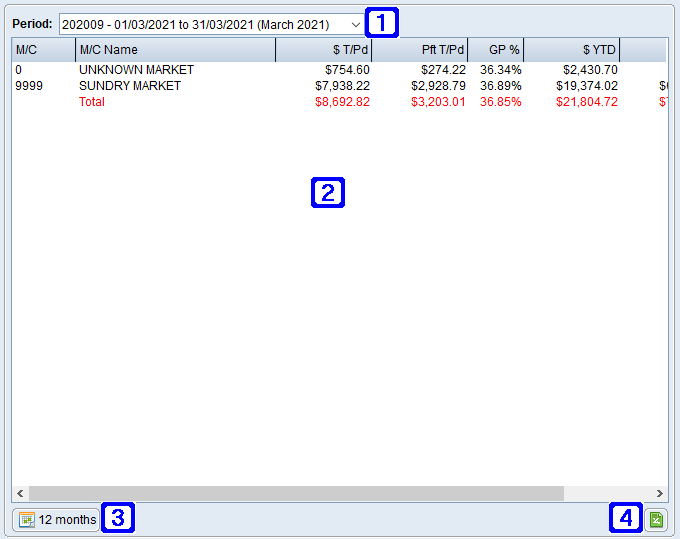
Task: Select the UNKNOWN MARKET row
Action: pyautogui.click(x=339, y=70)
